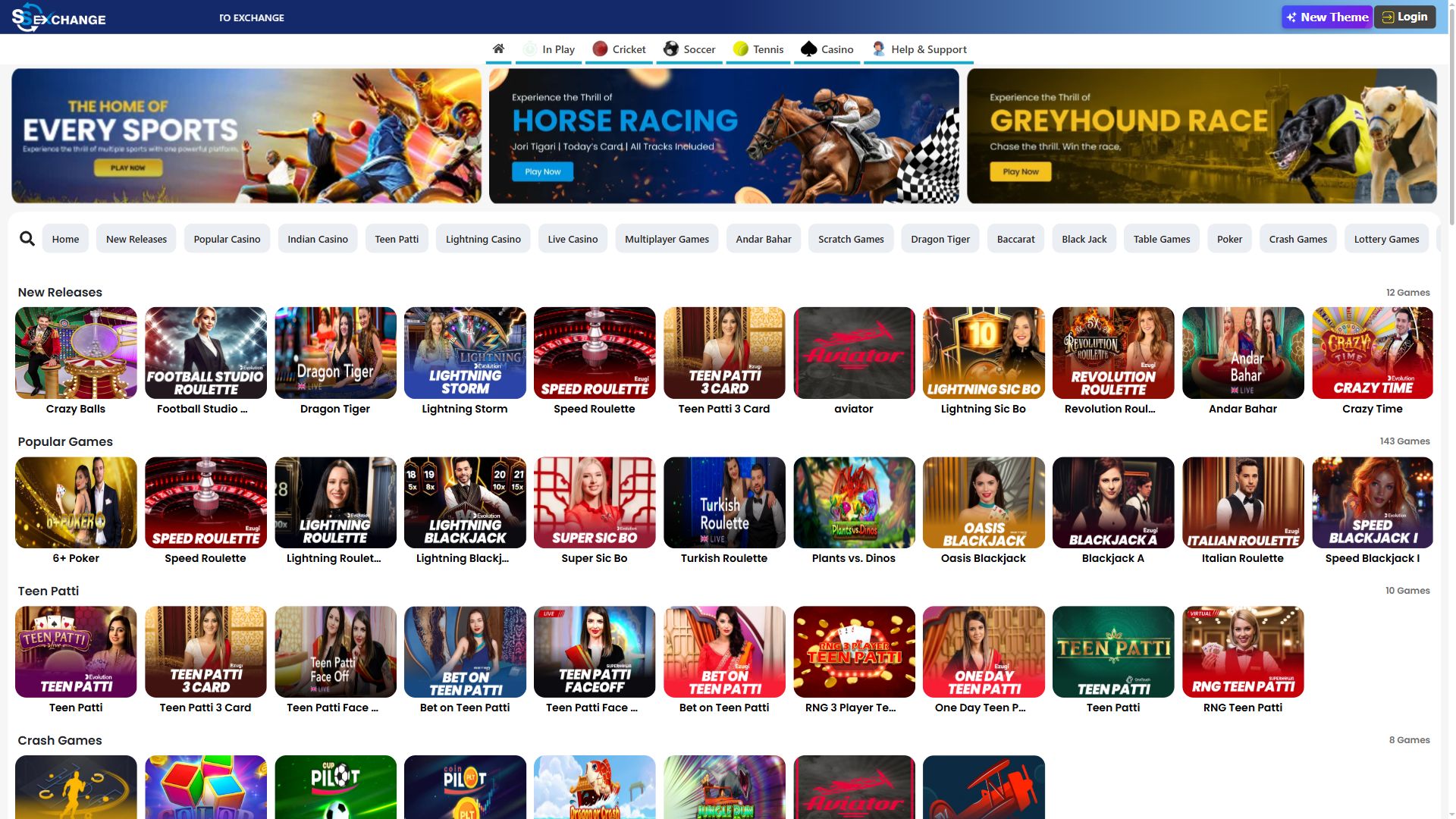Click Play Now on Every Sports banner

128,168
